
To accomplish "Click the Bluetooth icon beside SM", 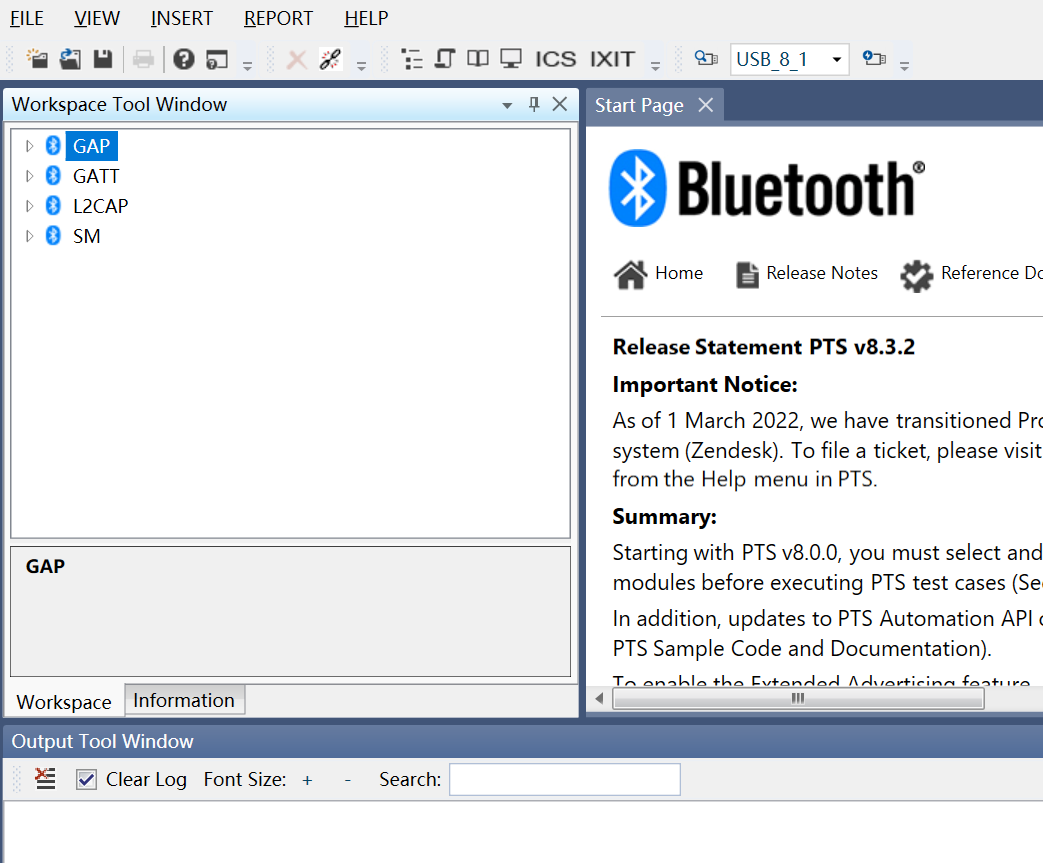I will coord(53,236).
